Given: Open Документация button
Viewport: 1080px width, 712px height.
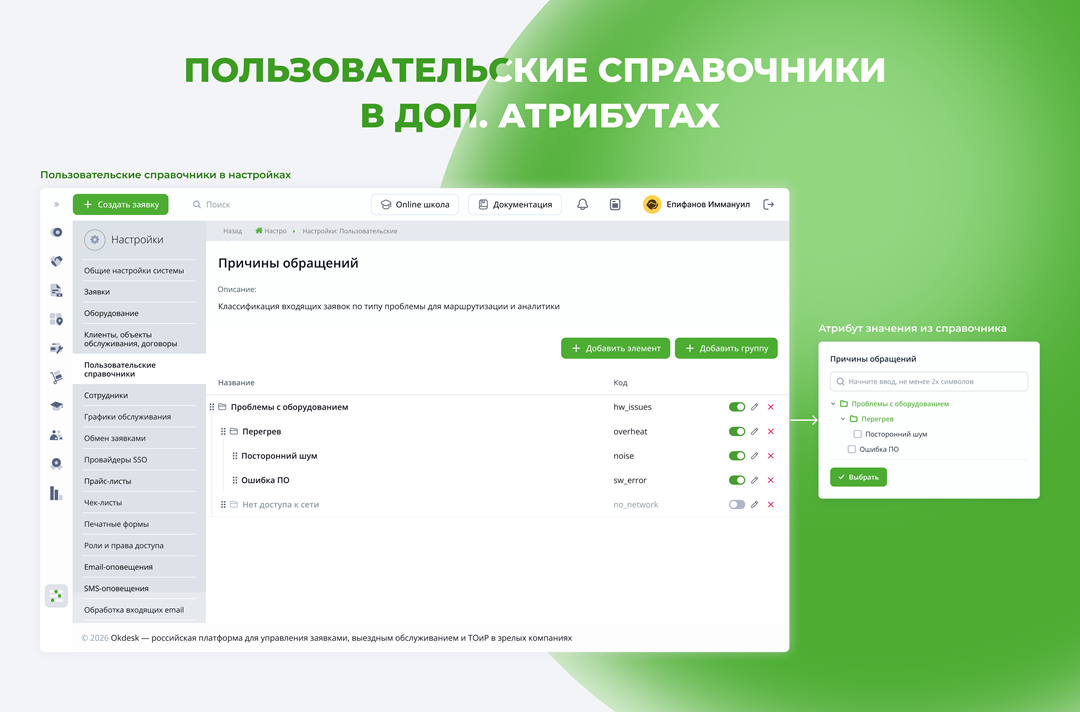Looking at the screenshot, I should pos(515,205).
